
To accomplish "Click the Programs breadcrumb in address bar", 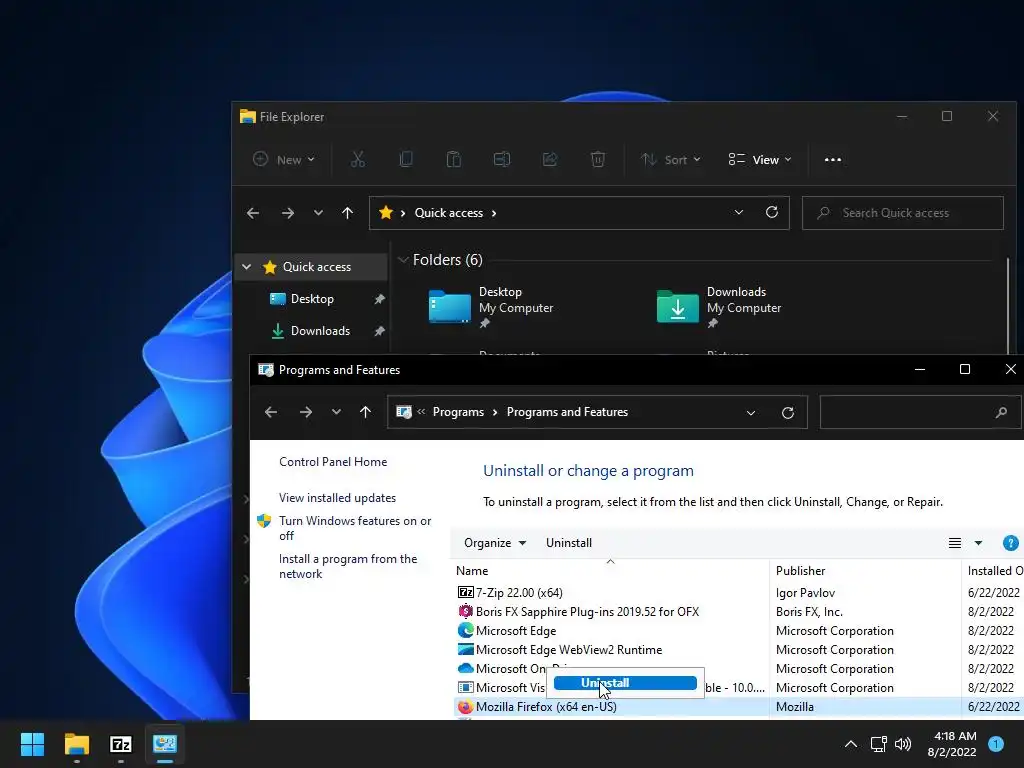I will point(458,412).
